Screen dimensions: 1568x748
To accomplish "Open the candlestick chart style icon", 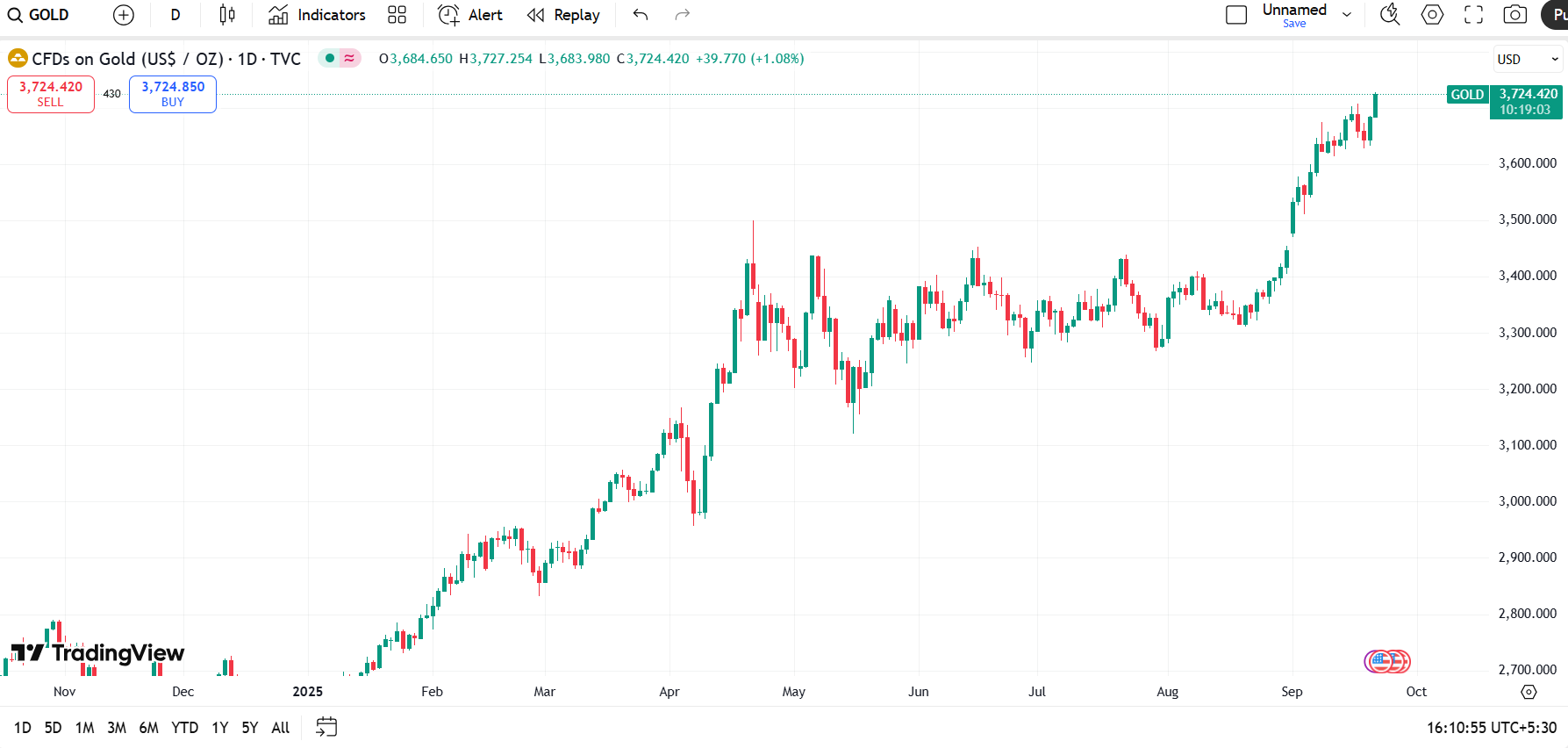I will coord(227,15).
